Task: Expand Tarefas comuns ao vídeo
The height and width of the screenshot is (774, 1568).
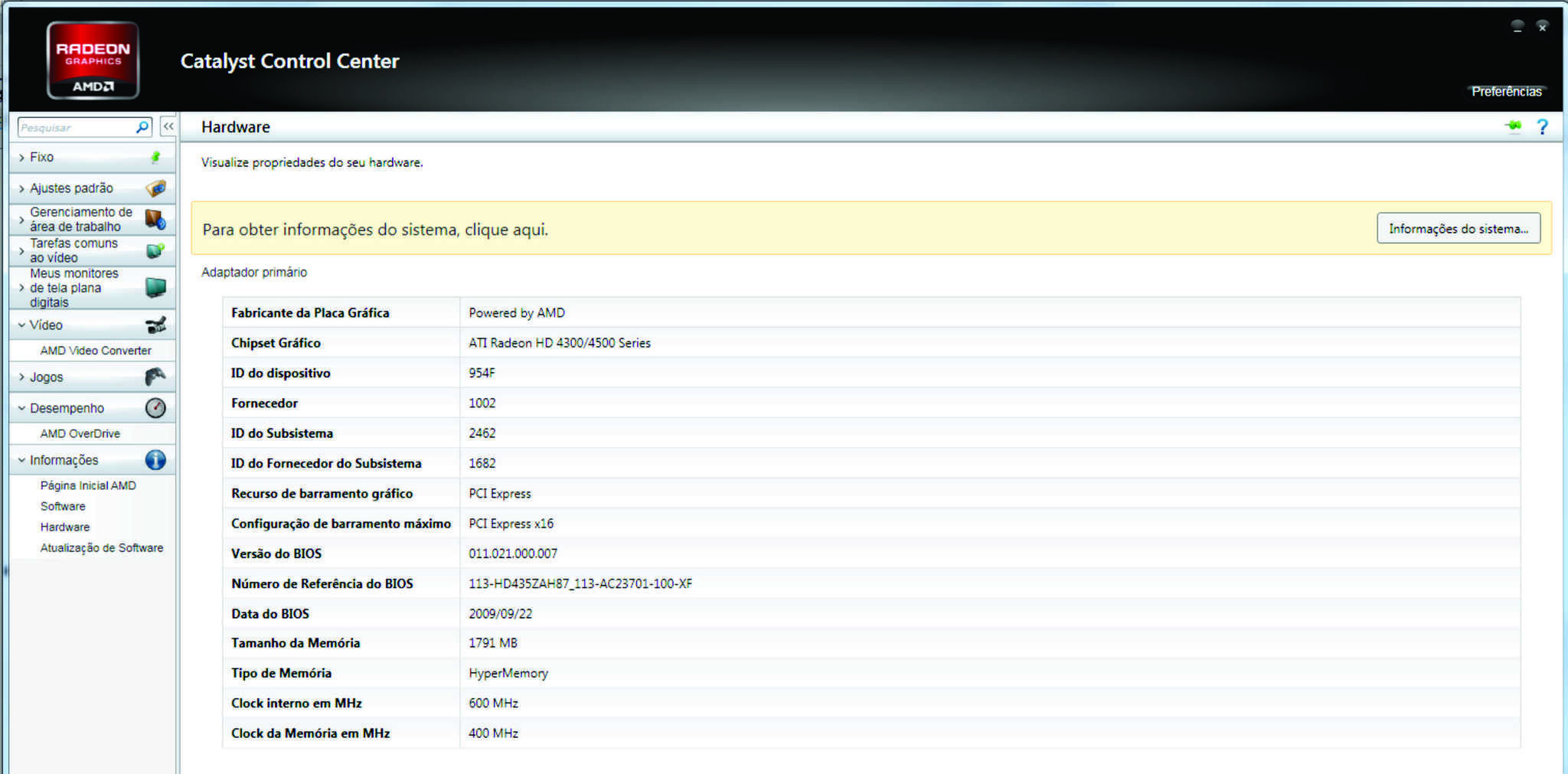Action: click(21, 250)
